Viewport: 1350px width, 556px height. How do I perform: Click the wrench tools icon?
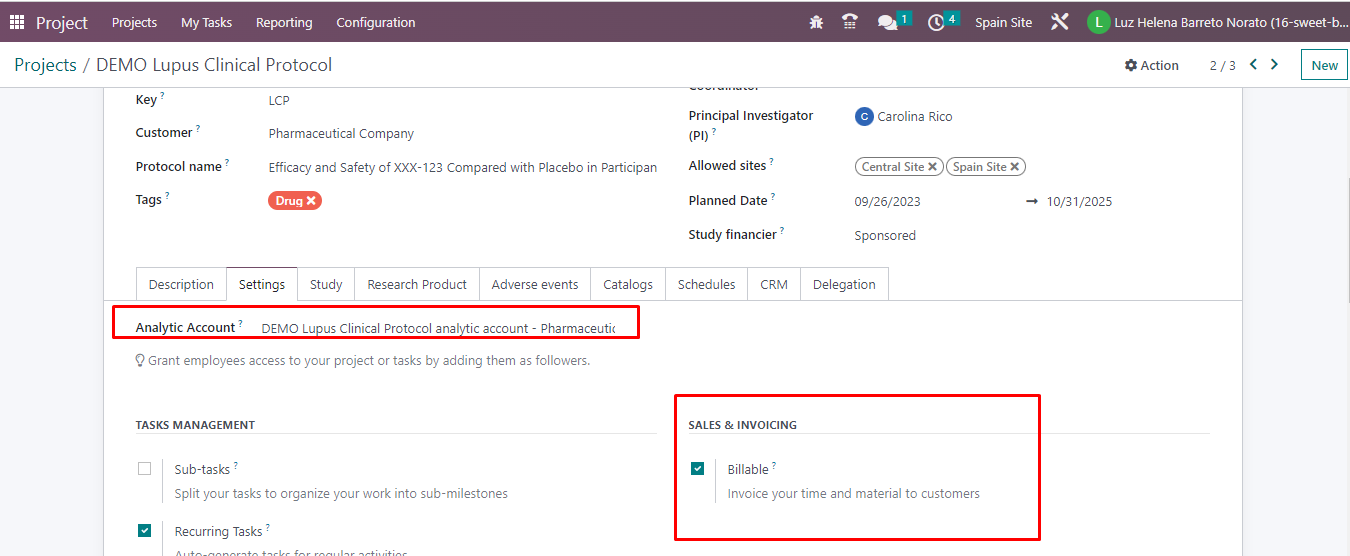point(1060,22)
